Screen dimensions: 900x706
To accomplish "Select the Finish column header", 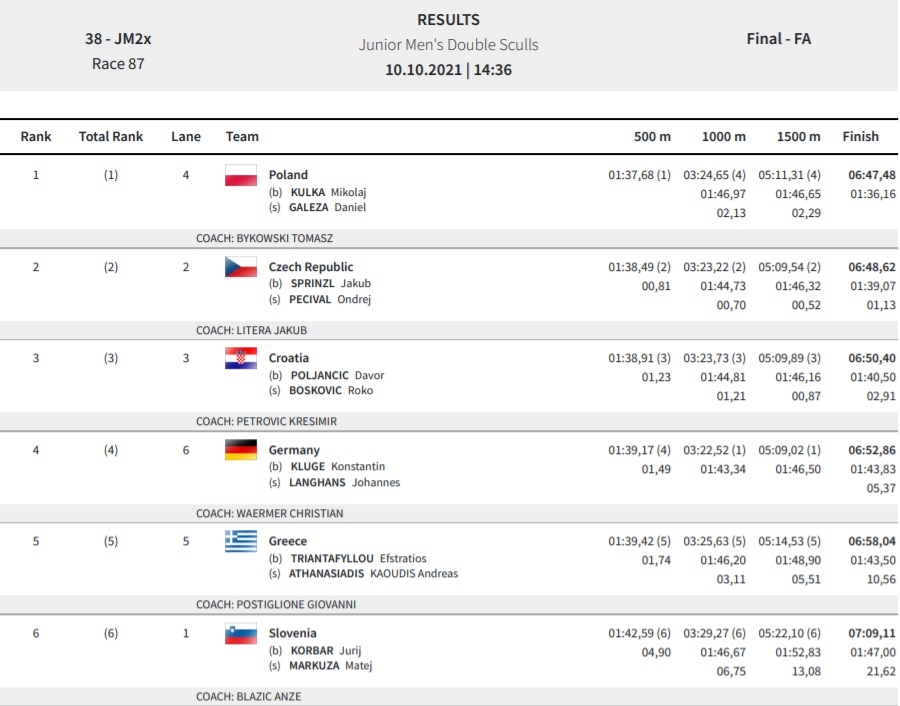I will coord(860,137).
